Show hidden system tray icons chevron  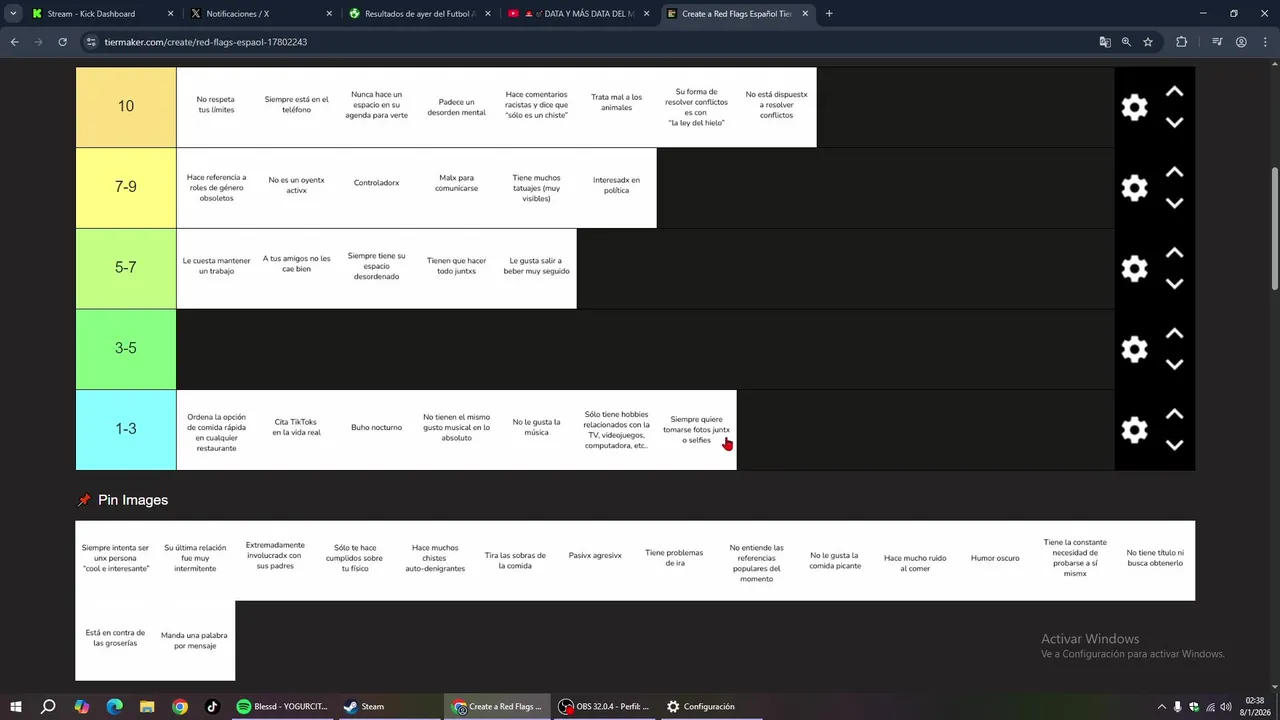[1161, 707]
